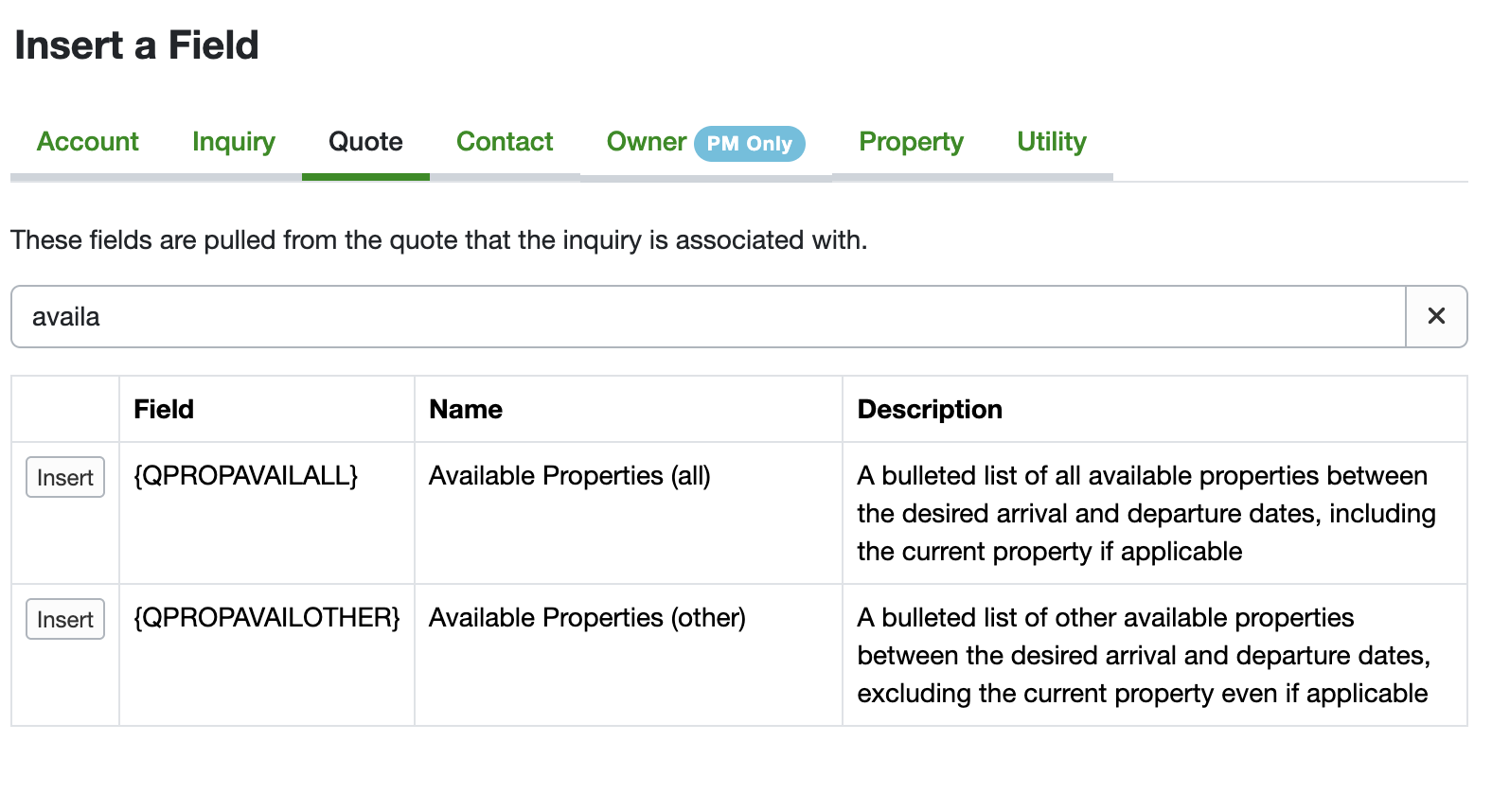Click the 'Field' column header
The width and height of the screenshot is (1492, 812).
(x=164, y=409)
